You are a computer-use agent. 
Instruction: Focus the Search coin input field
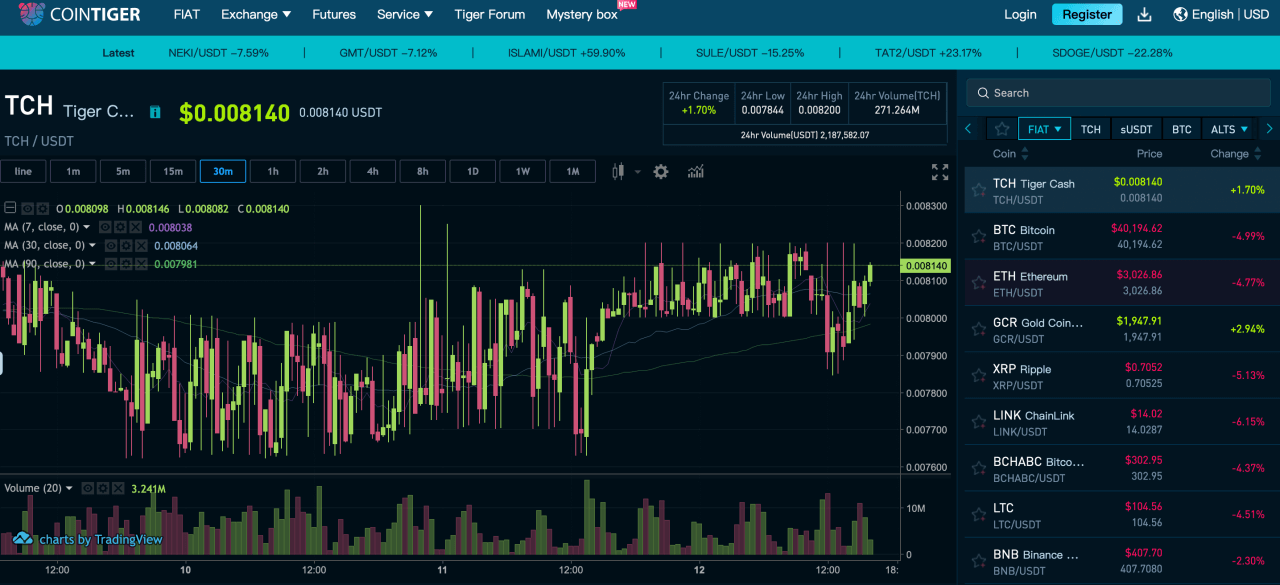(x=1118, y=93)
